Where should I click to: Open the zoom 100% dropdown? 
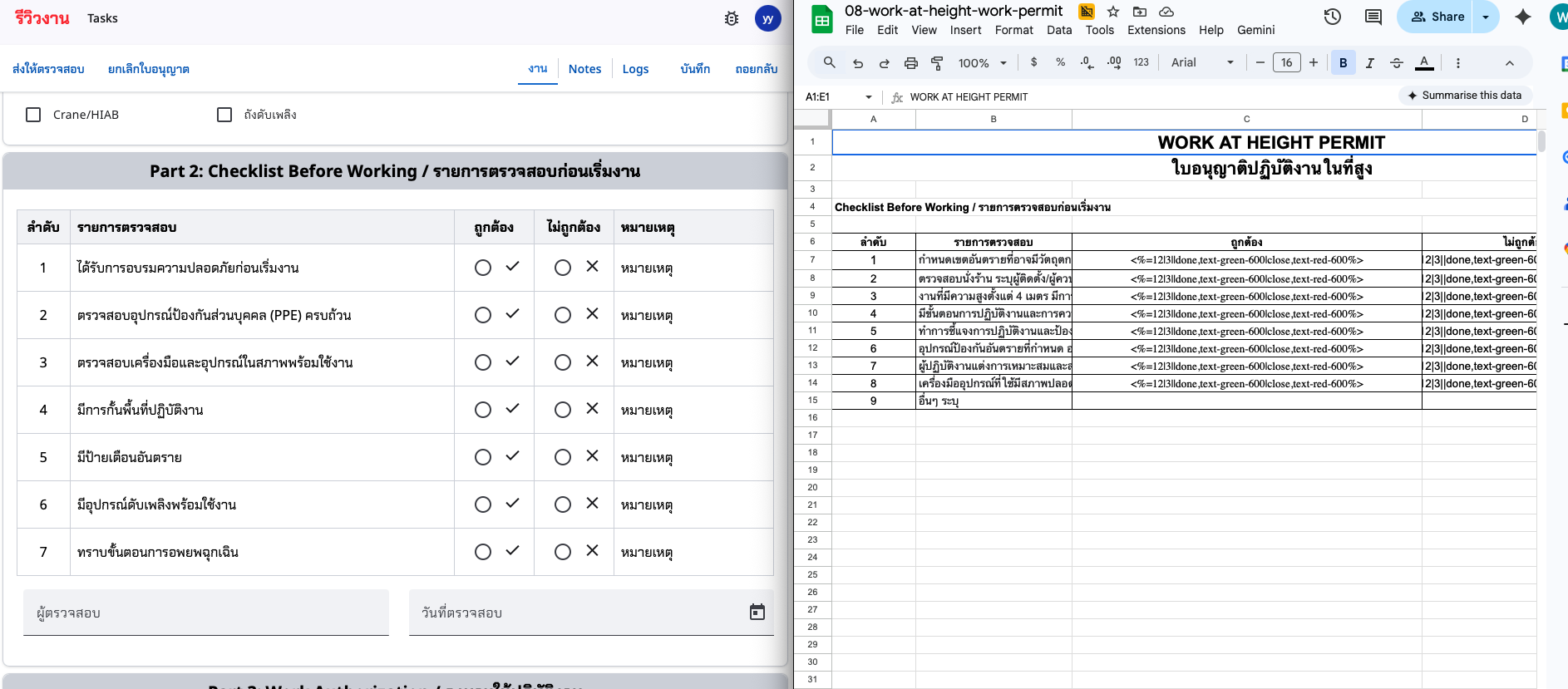point(983,62)
